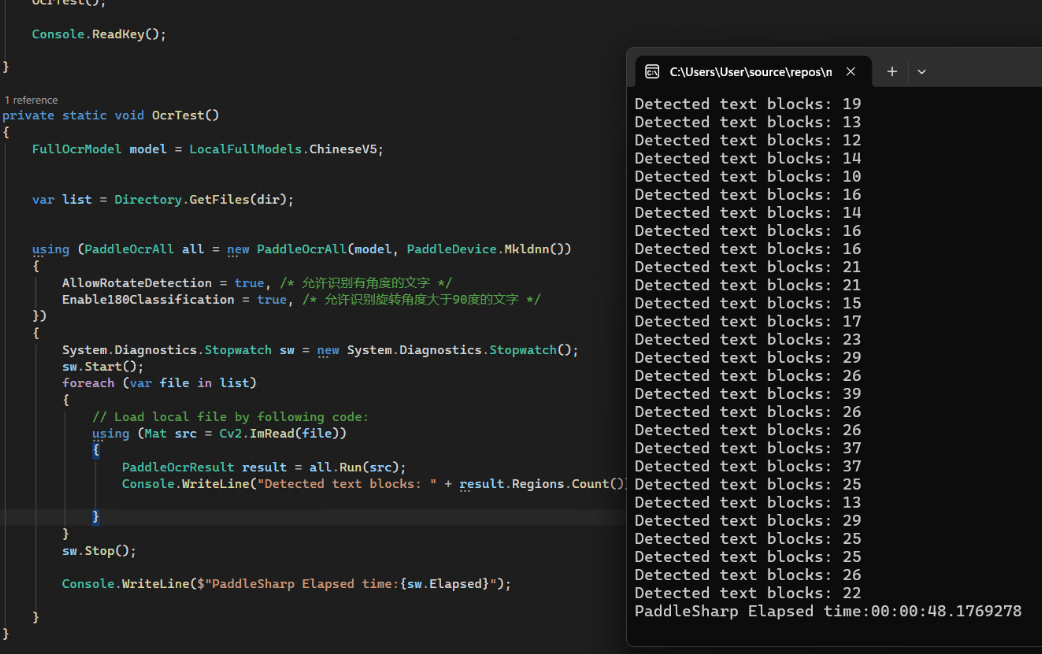
Task: Click sw.Start() statement
Action: tap(102, 367)
